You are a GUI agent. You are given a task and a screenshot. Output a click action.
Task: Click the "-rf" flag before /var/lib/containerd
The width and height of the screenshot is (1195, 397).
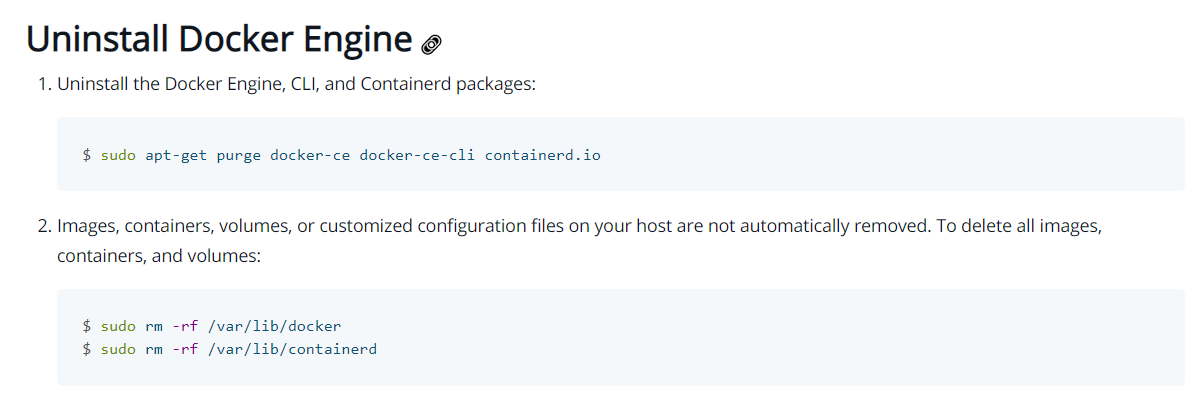[x=185, y=350]
